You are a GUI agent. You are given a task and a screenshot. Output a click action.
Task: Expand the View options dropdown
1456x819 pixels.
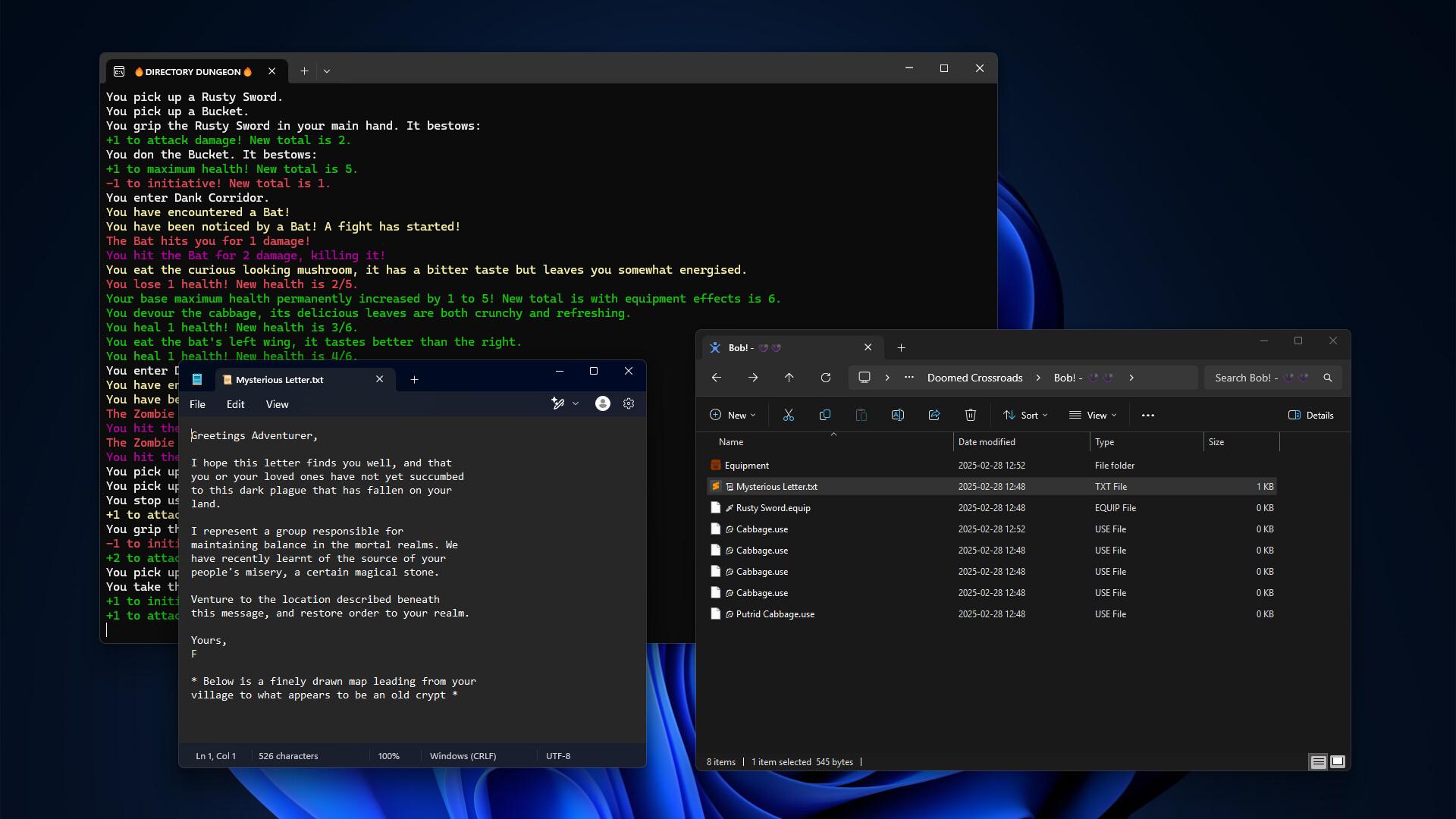[x=1093, y=415]
